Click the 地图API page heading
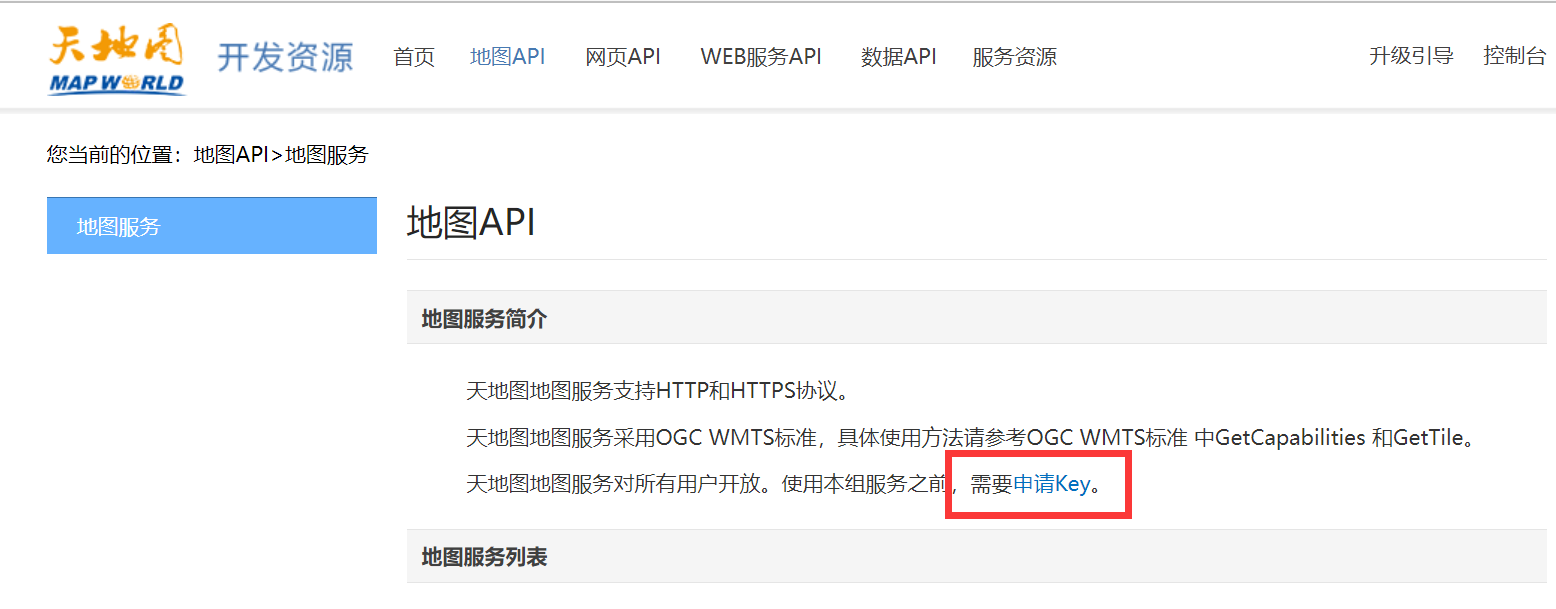This screenshot has height=609, width=1556. 471,223
